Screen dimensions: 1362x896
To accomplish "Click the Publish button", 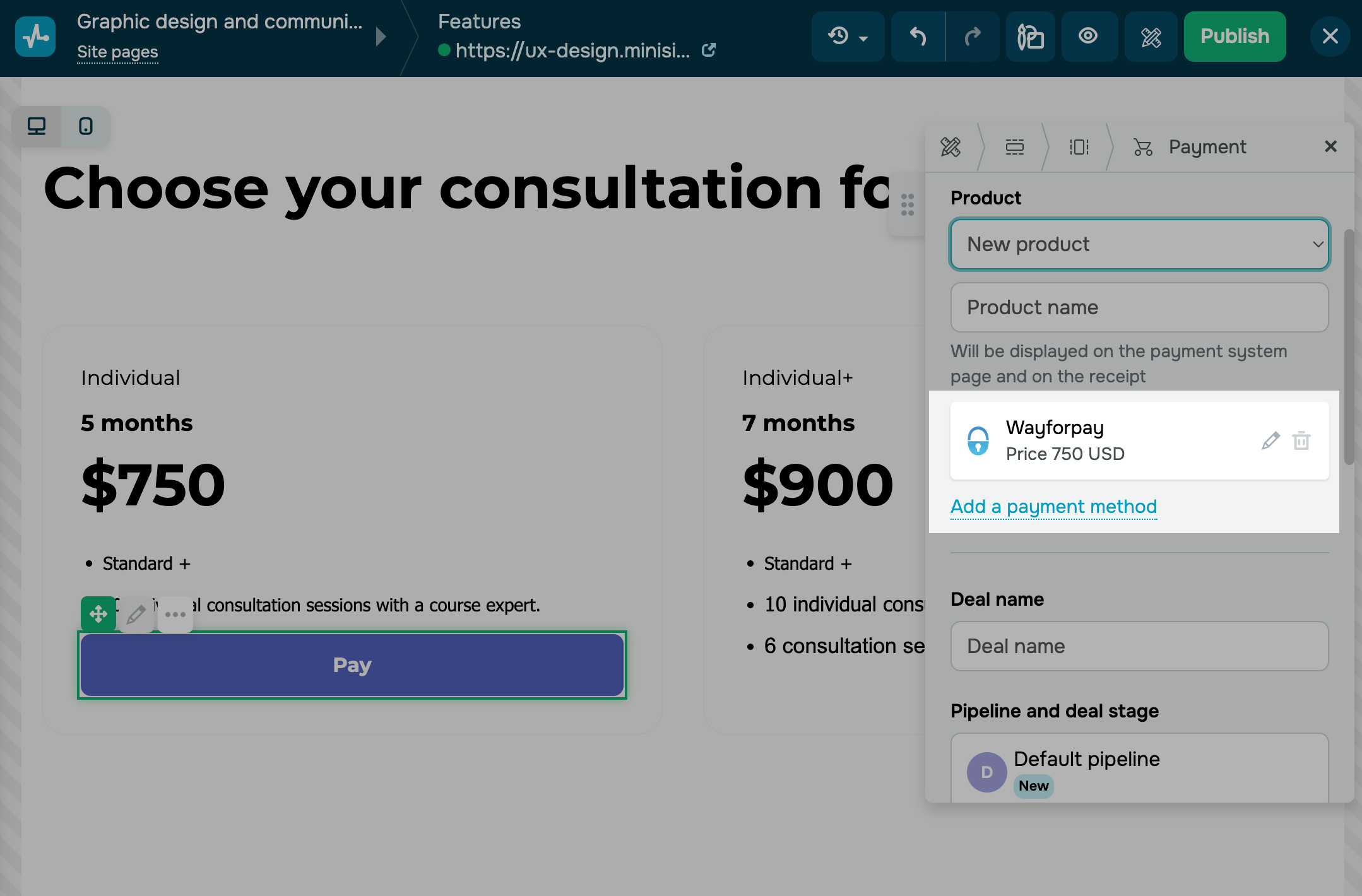I will coord(1235,37).
